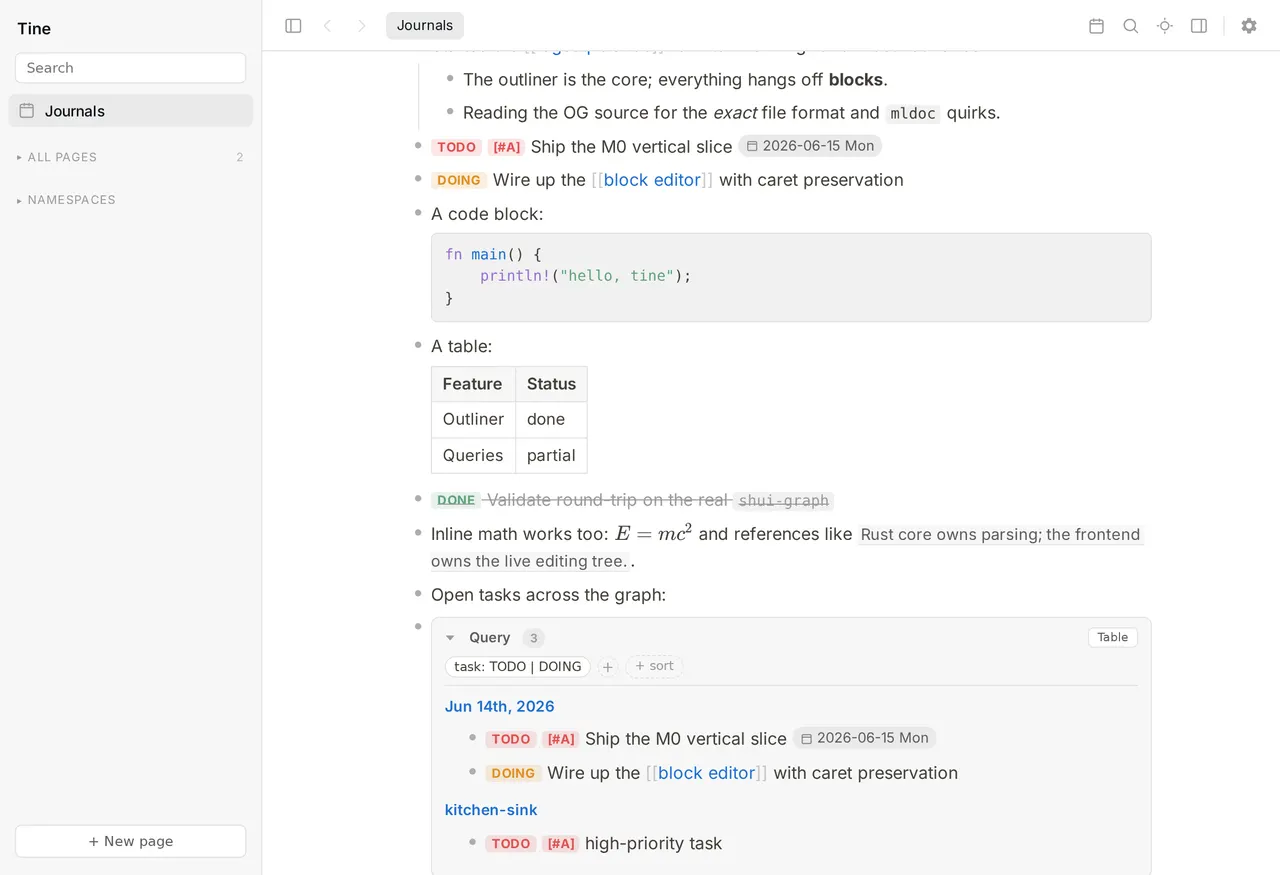The height and width of the screenshot is (875, 1280).
Task: Add a query filter with plus button
Action: [x=607, y=666]
